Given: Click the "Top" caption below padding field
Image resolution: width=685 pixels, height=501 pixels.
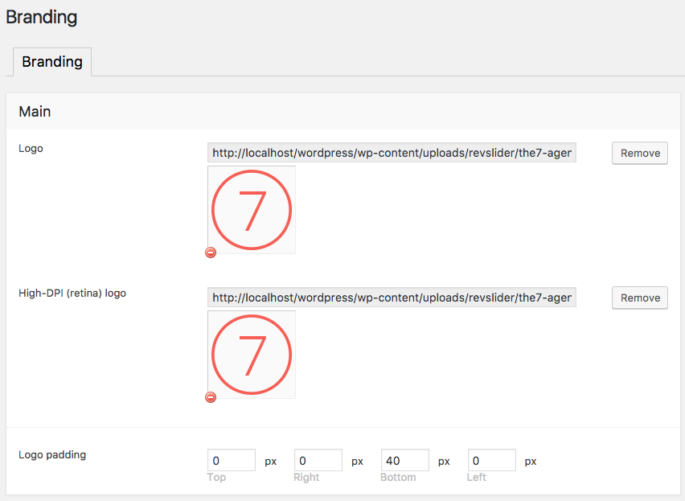Looking at the screenshot, I should point(217,478).
